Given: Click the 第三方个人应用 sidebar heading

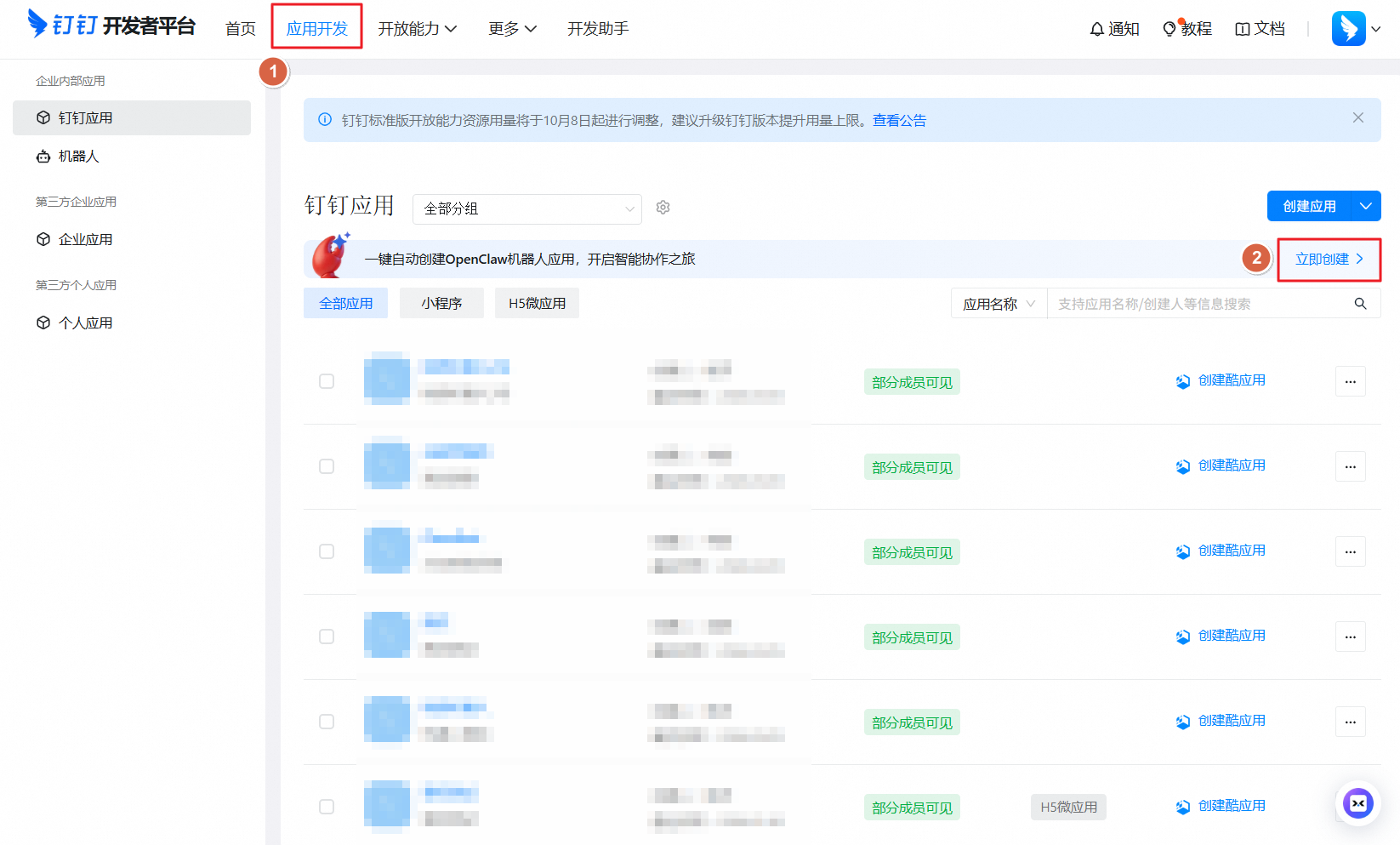Looking at the screenshot, I should tap(76, 285).
